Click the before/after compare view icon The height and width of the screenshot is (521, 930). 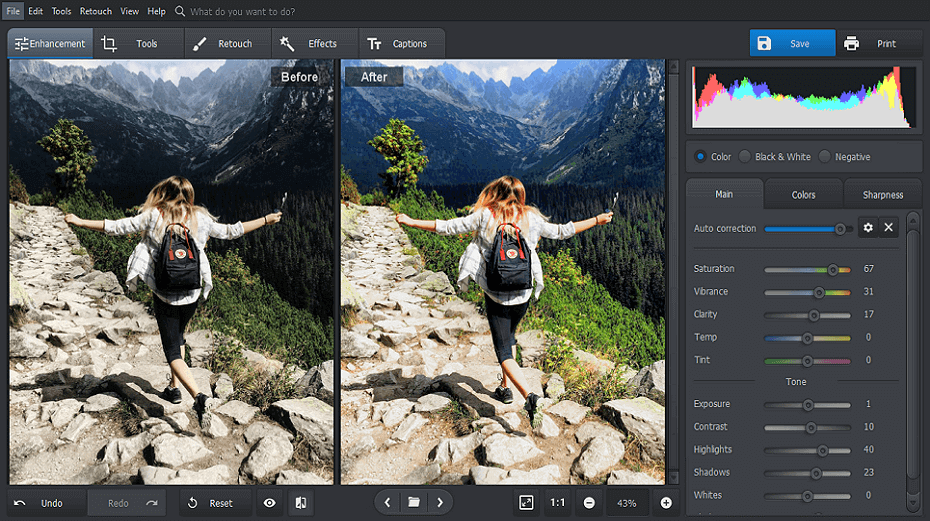(299, 503)
